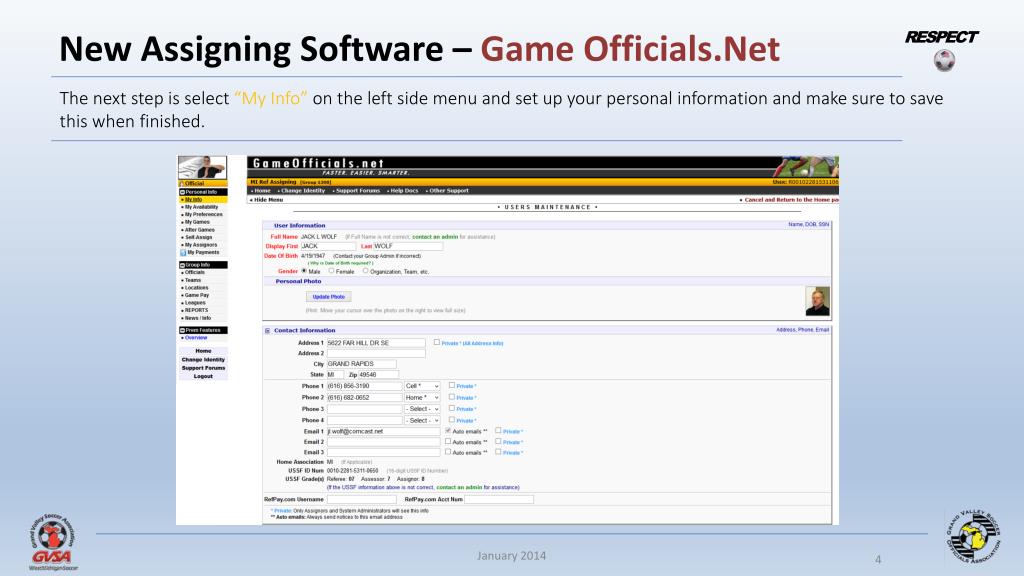The height and width of the screenshot is (576, 1024).
Task: Select Organization, Team, etc. gender option
Action: [366, 271]
